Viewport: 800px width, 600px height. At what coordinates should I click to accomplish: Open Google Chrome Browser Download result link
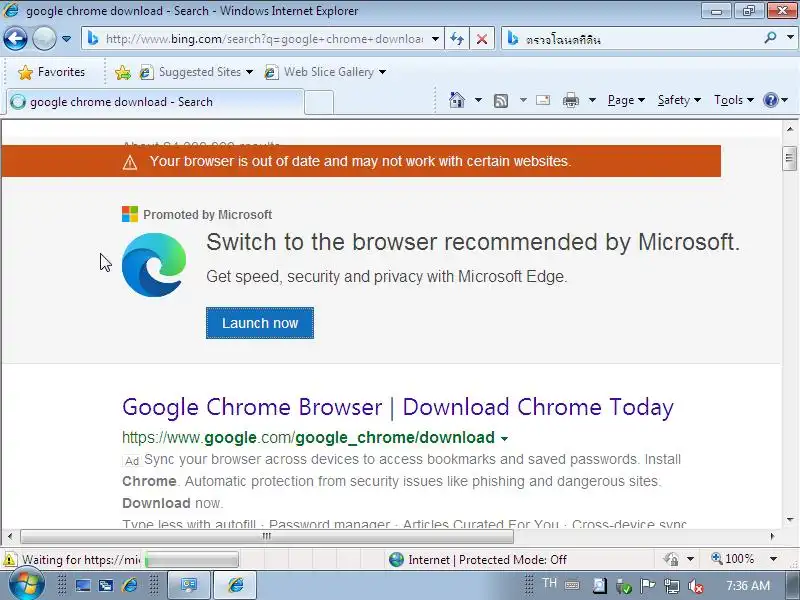[x=398, y=407]
